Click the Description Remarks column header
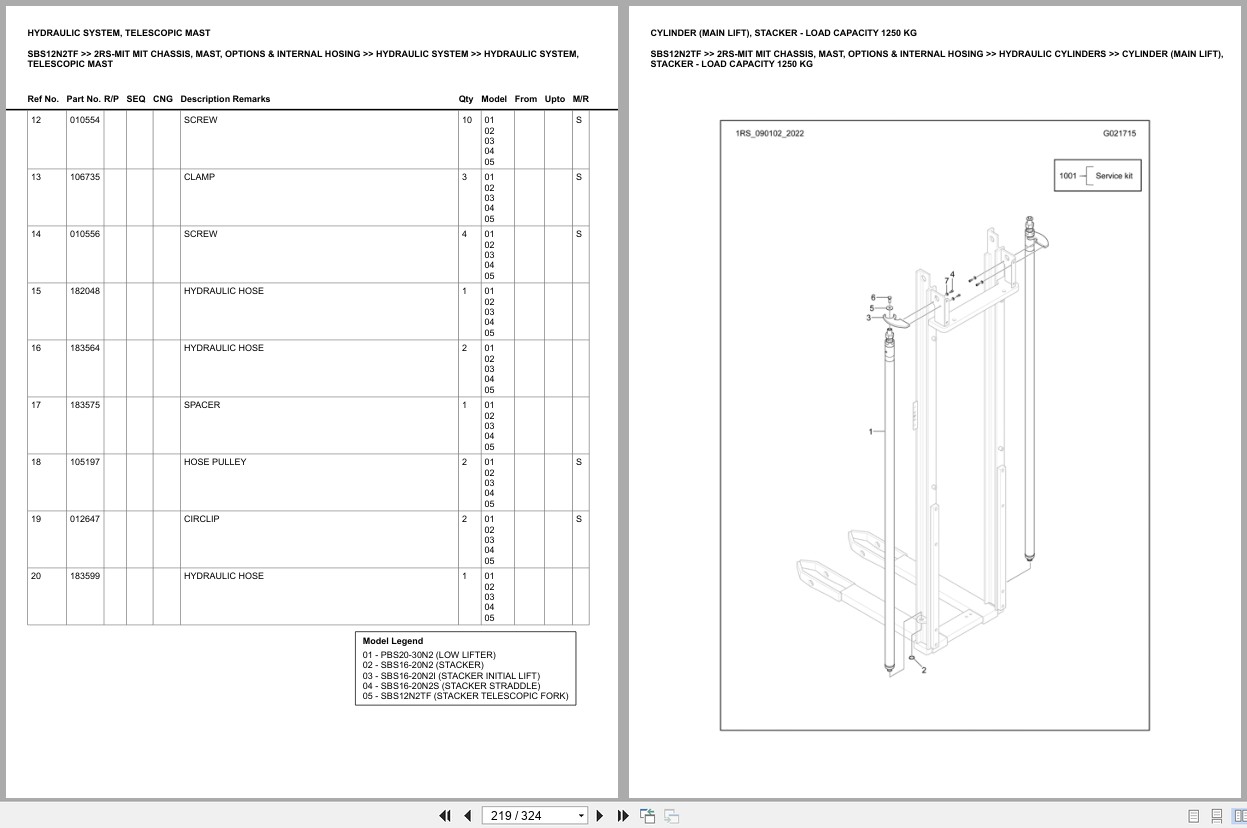Viewport: 1247px width, 828px height. 225,99
